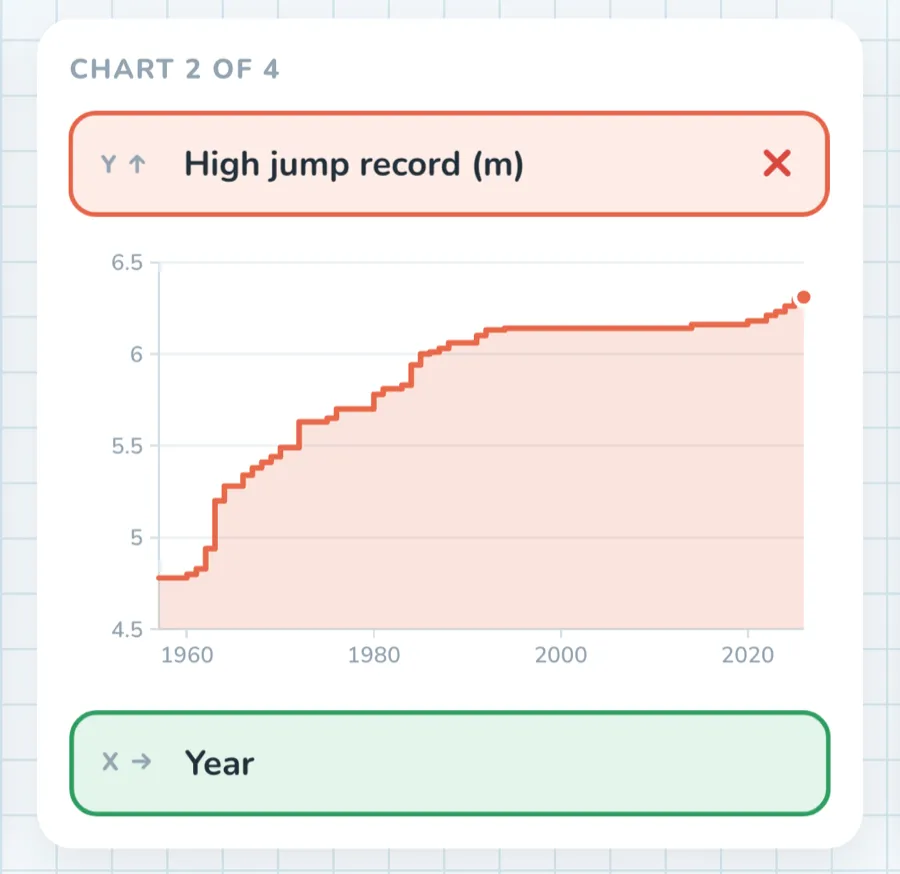Click the Y up-arrow icon
The height and width of the screenshot is (874, 900).
[x=137, y=164]
